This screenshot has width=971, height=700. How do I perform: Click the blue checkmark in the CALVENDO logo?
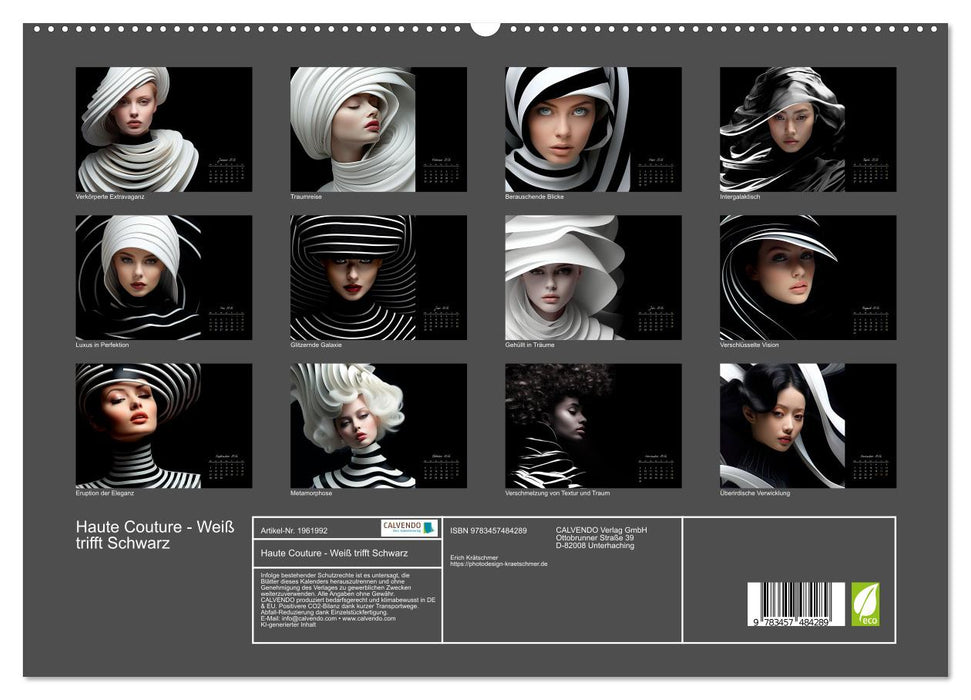427,528
